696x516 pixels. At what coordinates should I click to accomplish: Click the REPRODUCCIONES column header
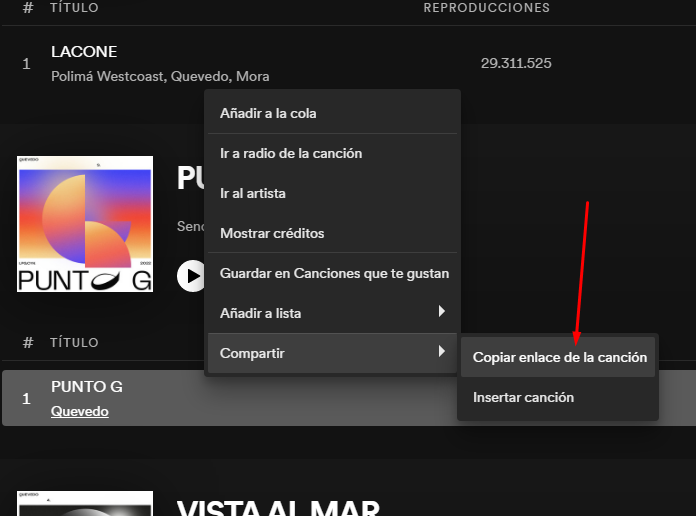click(486, 8)
